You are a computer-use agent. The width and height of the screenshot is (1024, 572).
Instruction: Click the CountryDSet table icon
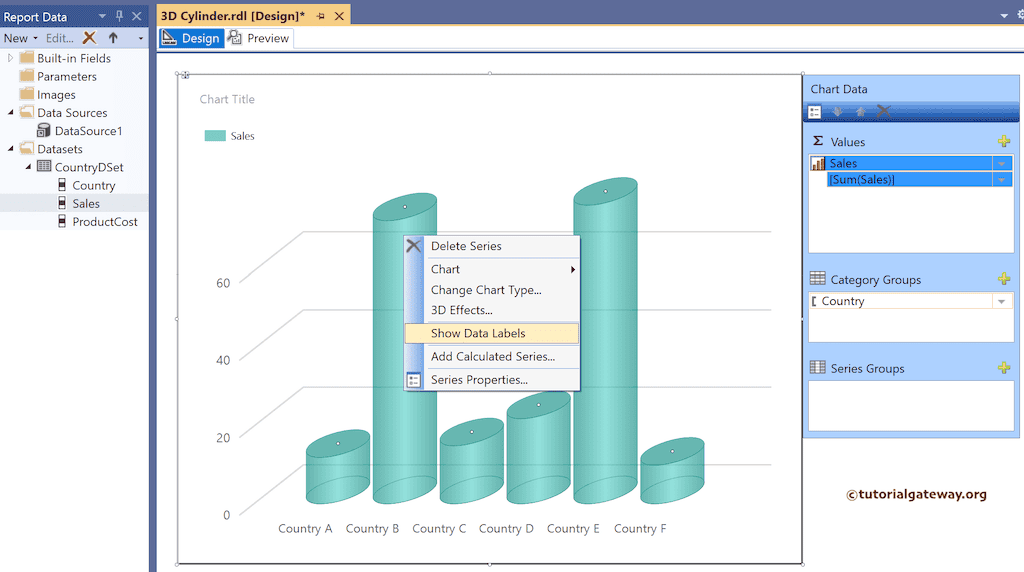coord(44,167)
